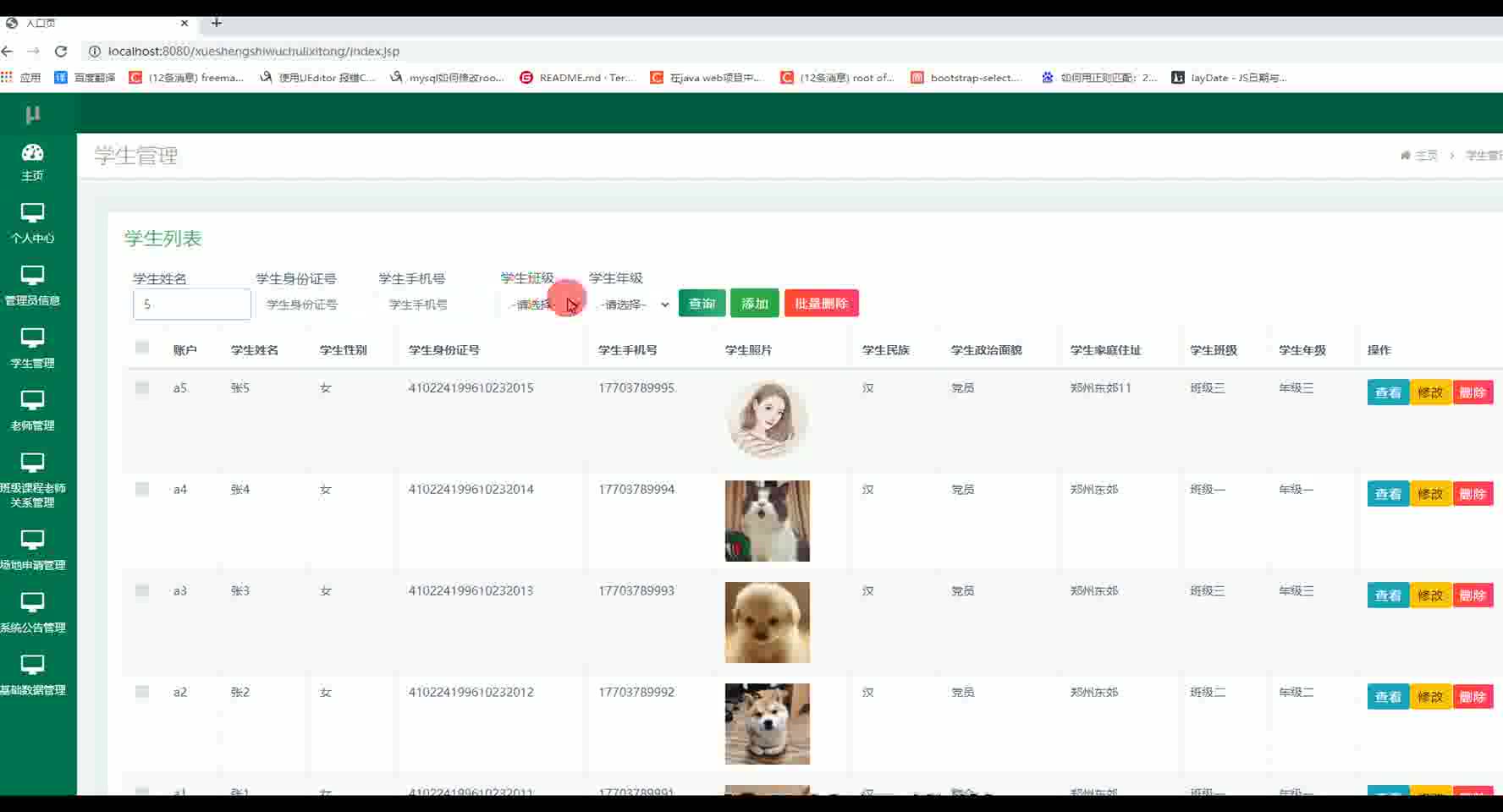
Task: Click the green 添加 button
Action: [754, 304]
